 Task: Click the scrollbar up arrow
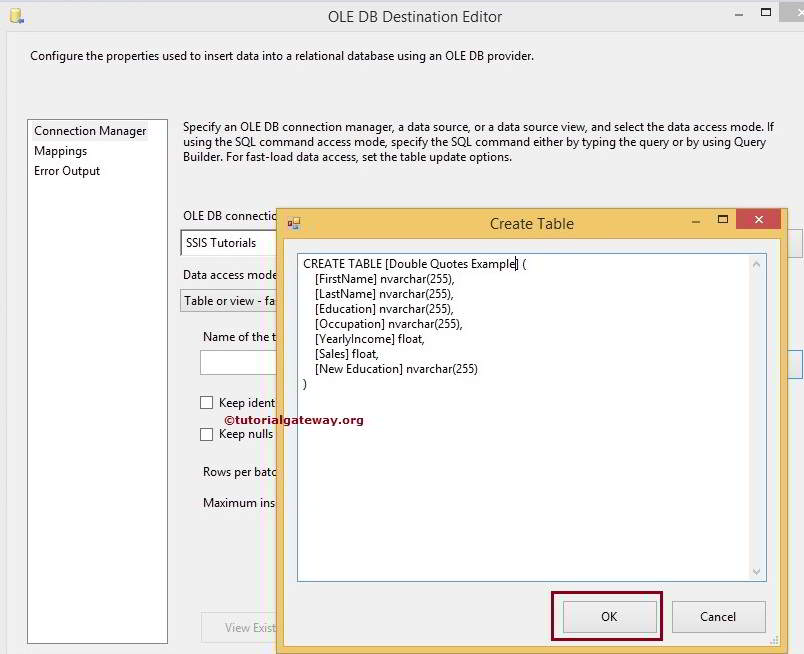(x=755, y=262)
